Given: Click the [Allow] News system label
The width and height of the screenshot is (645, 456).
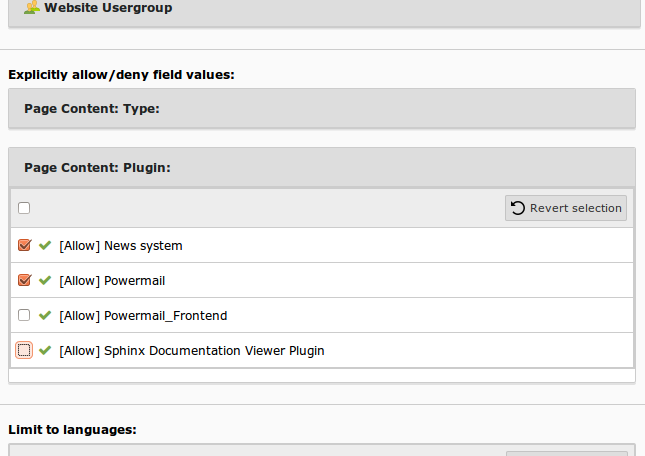Looking at the screenshot, I should click(x=120, y=246).
